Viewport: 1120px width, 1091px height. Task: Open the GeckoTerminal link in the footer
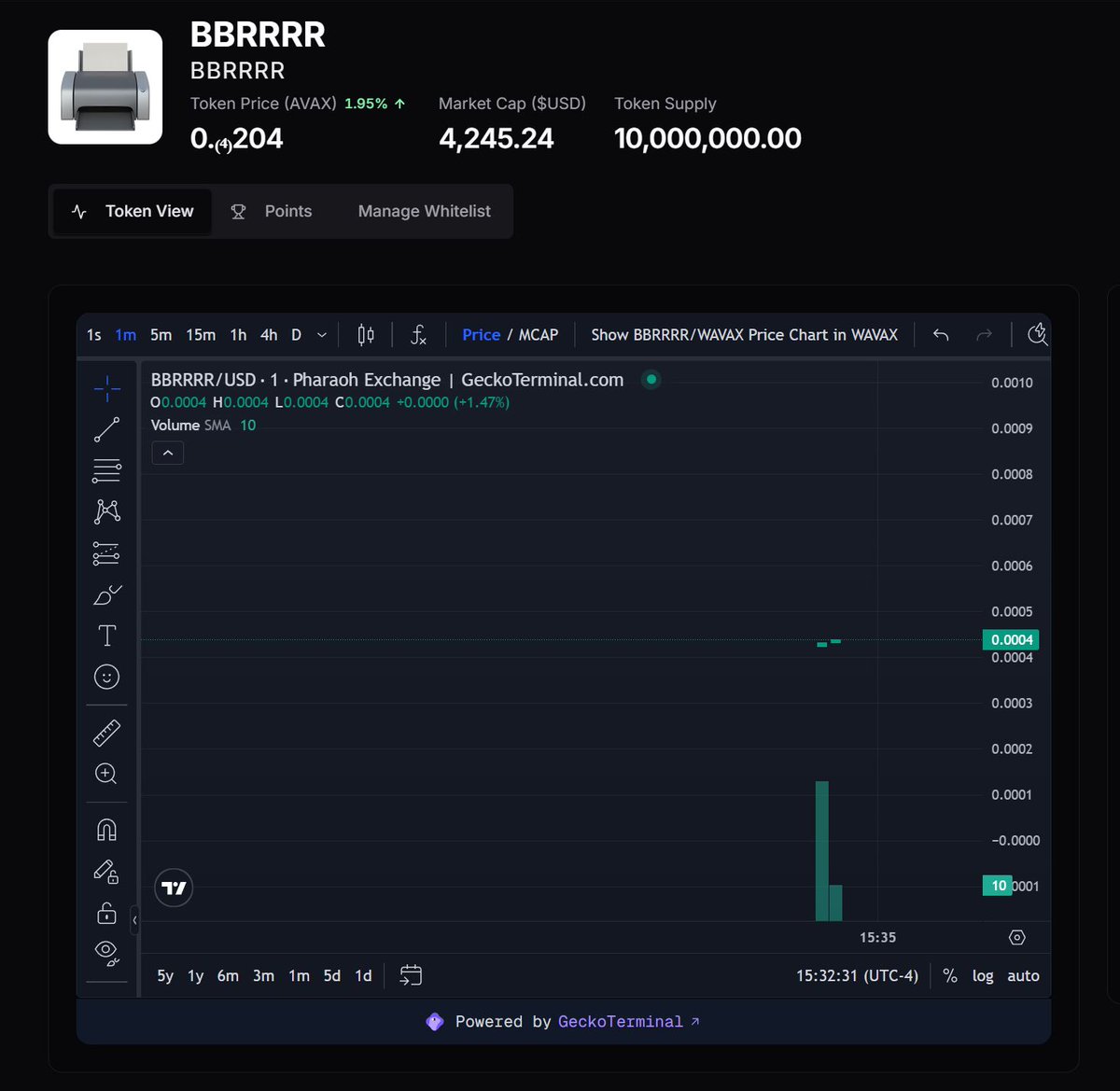[x=620, y=1021]
